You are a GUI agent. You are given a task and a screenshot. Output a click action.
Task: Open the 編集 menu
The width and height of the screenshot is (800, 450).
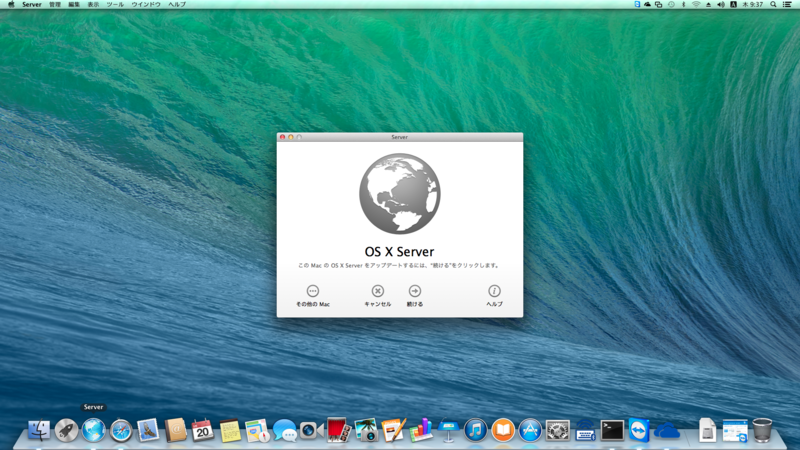pos(74,4)
